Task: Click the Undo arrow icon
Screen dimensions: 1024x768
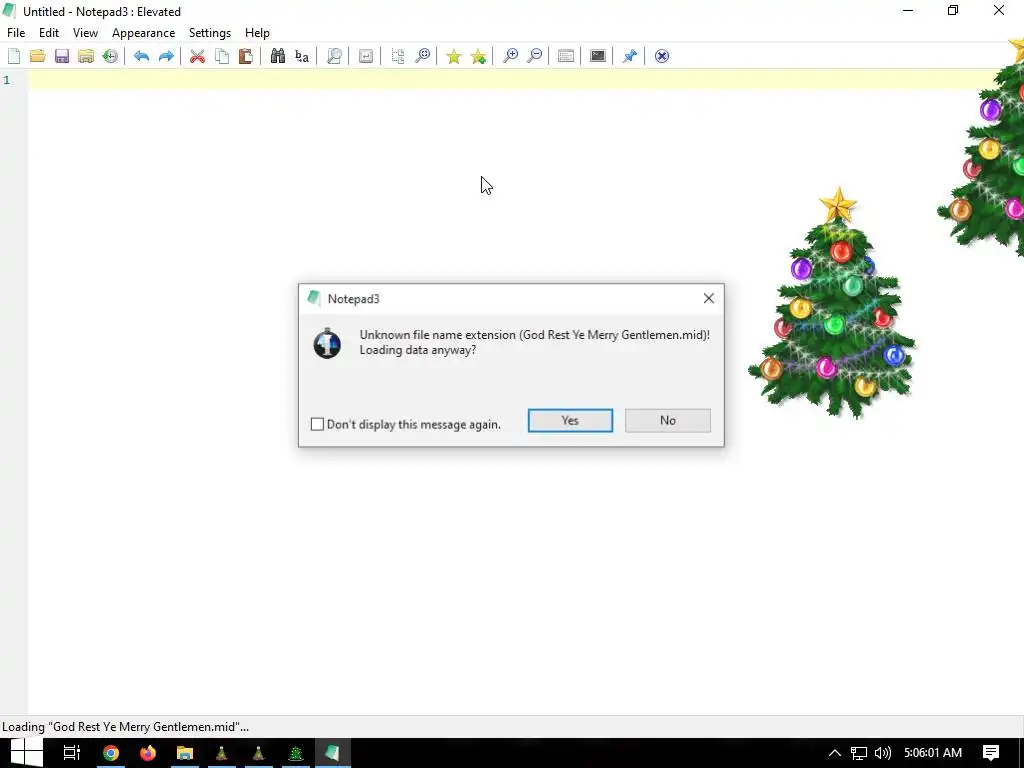Action: [141, 56]
